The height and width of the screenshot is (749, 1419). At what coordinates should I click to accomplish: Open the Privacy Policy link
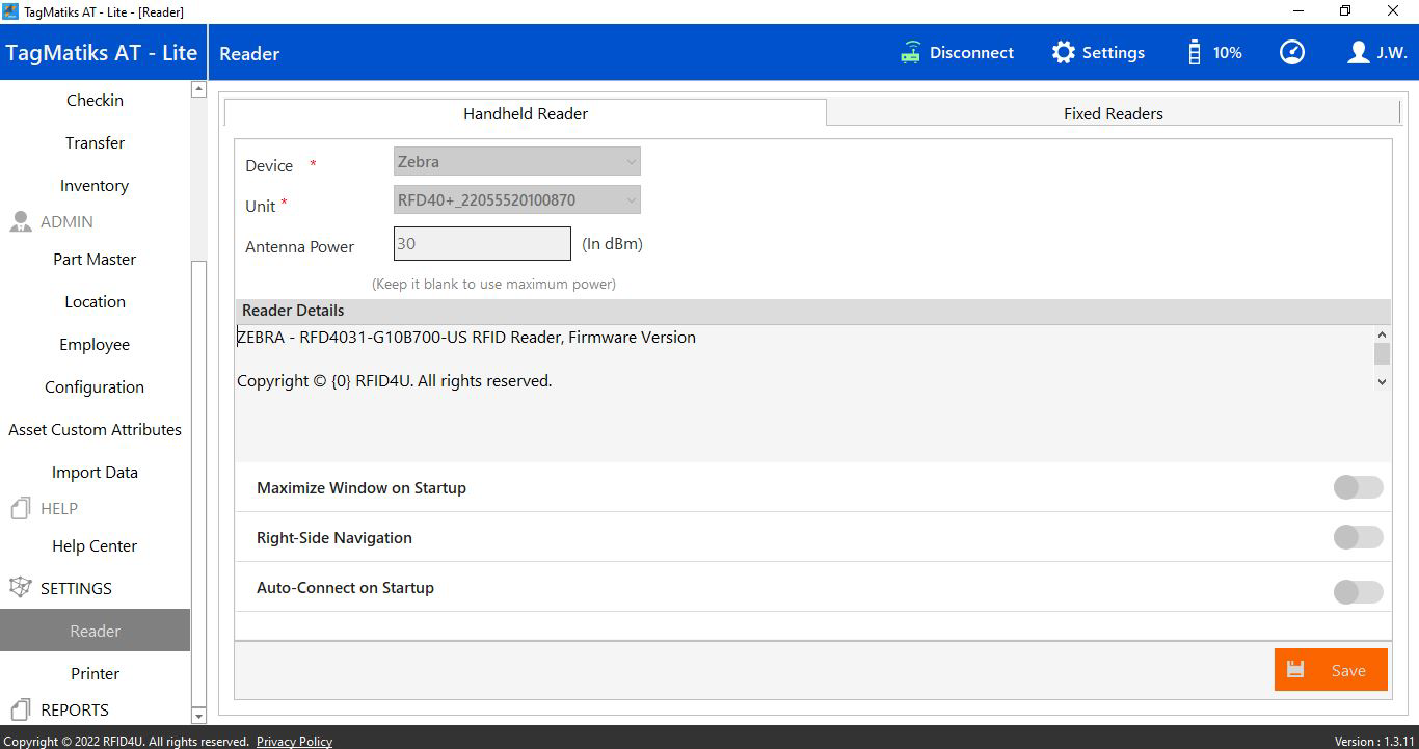294,742
